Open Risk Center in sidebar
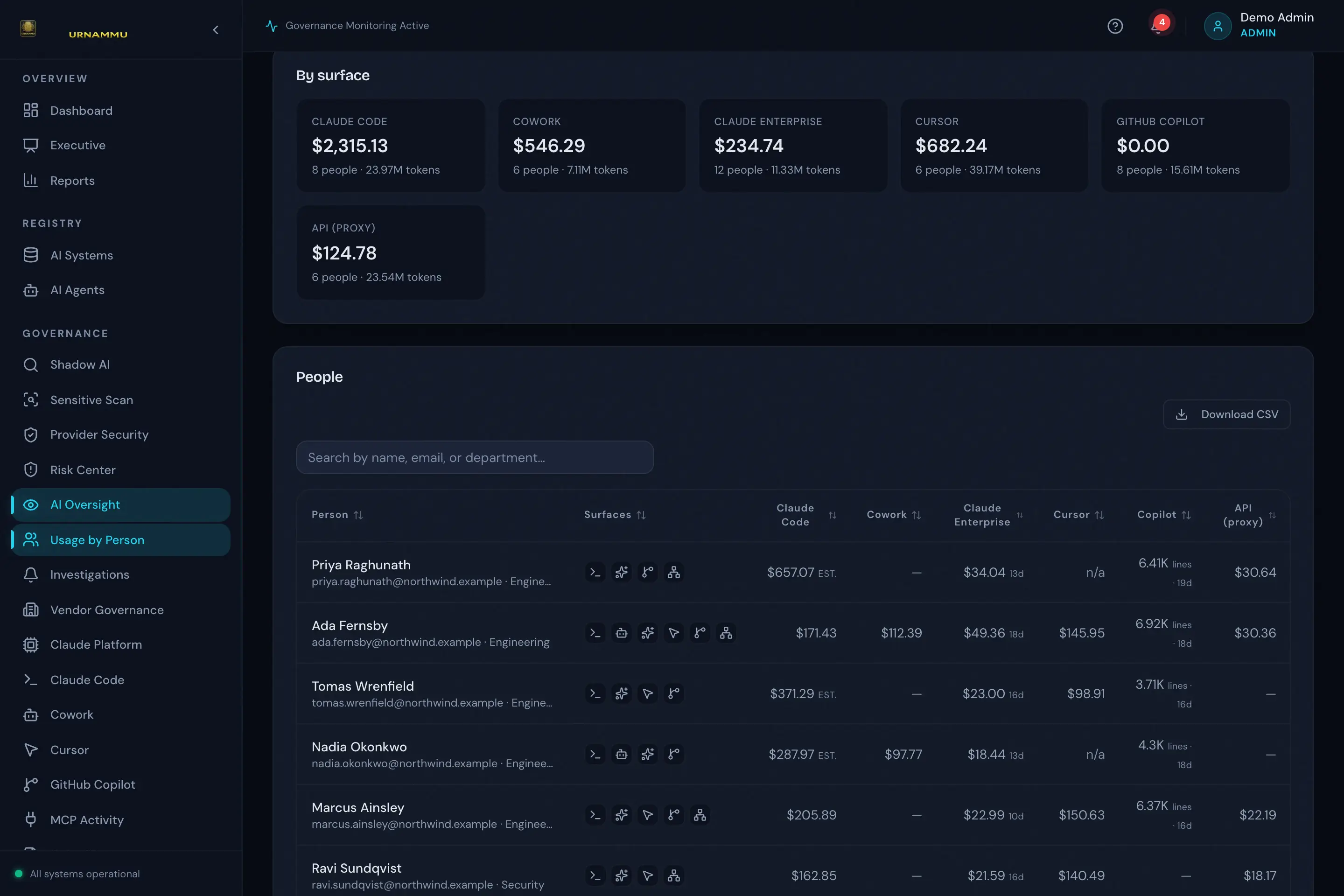Image resolution: width=1344 pixels, height=896 pixels. [120, 470]
